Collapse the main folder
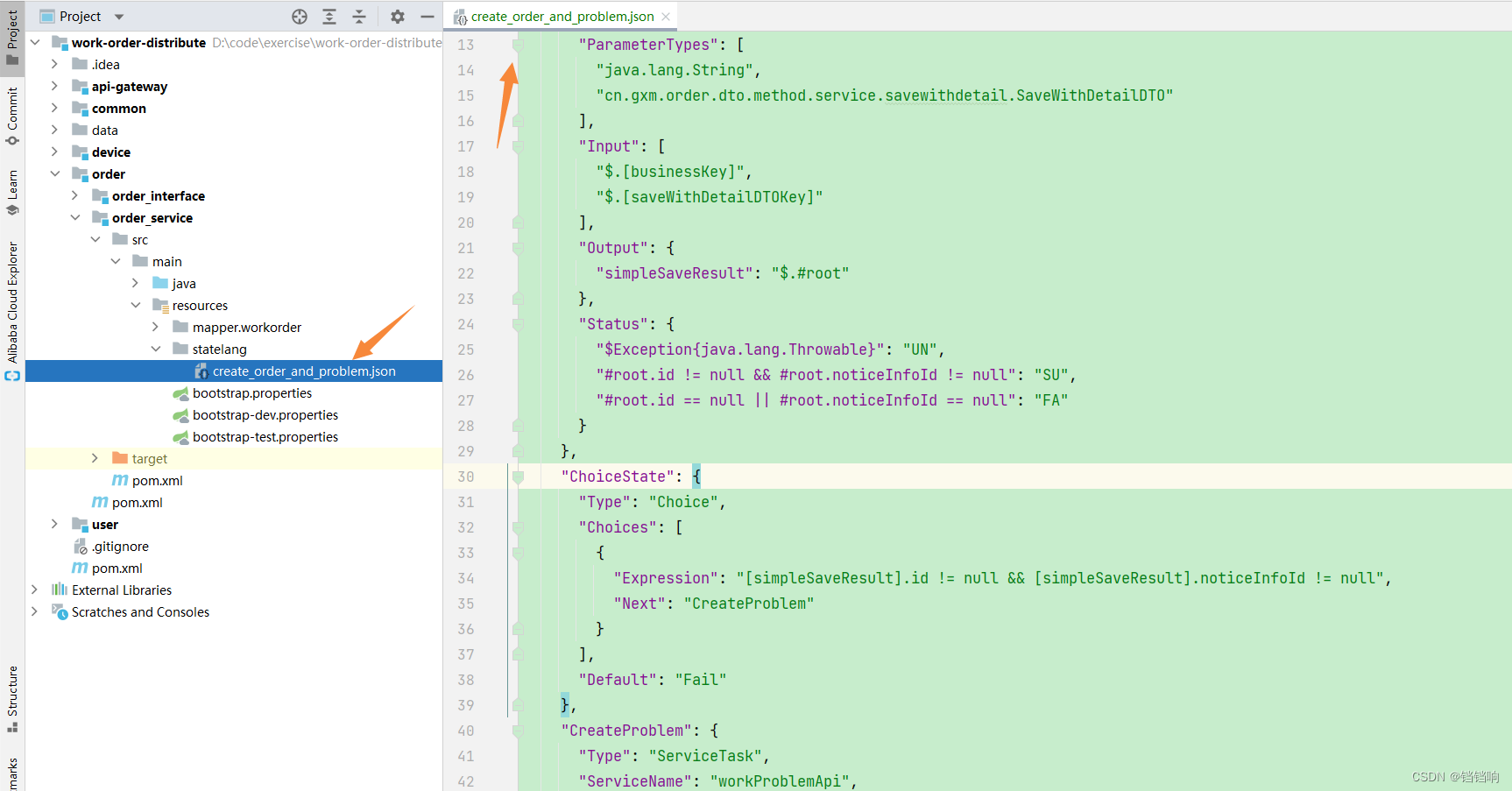This screenshot has width=1512, height=791. (x=115, y=261)
